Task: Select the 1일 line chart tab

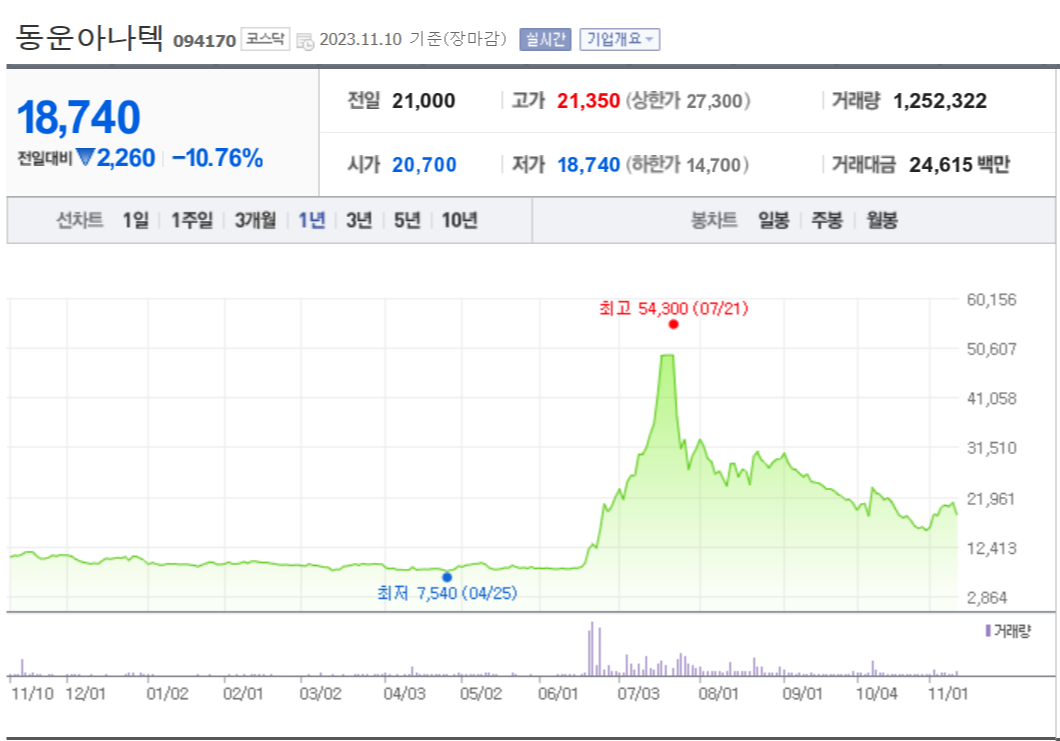Action: [135, 220]
